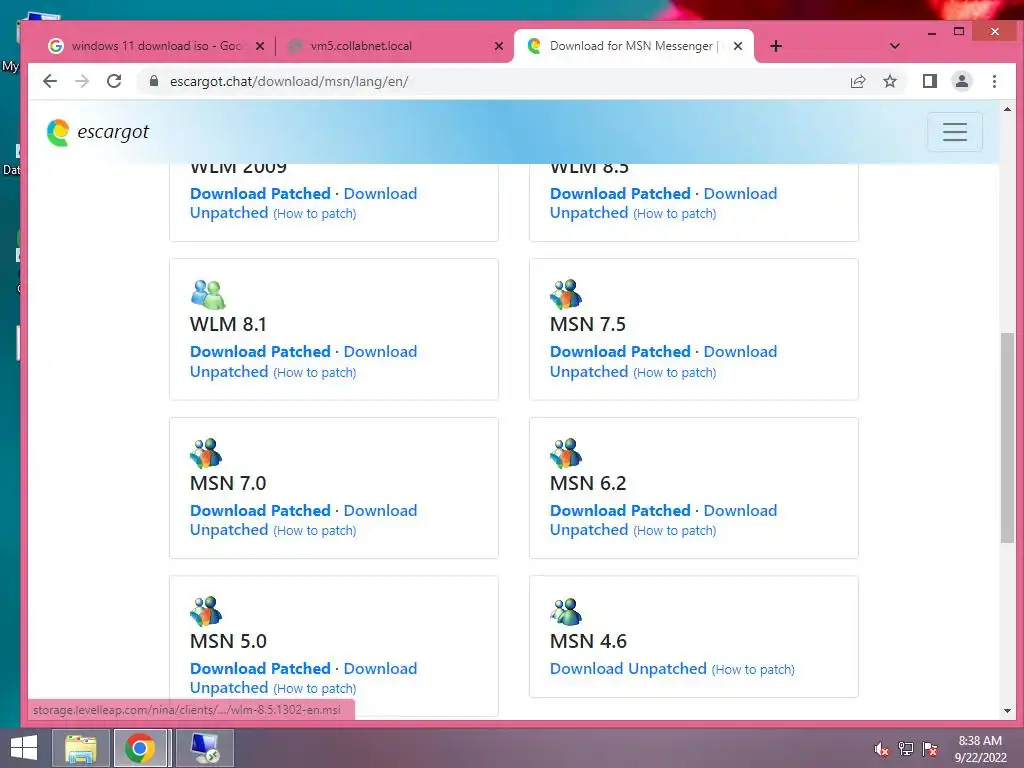
Task: Download Patched WLM 2009
Action: [x=260, y=193]
